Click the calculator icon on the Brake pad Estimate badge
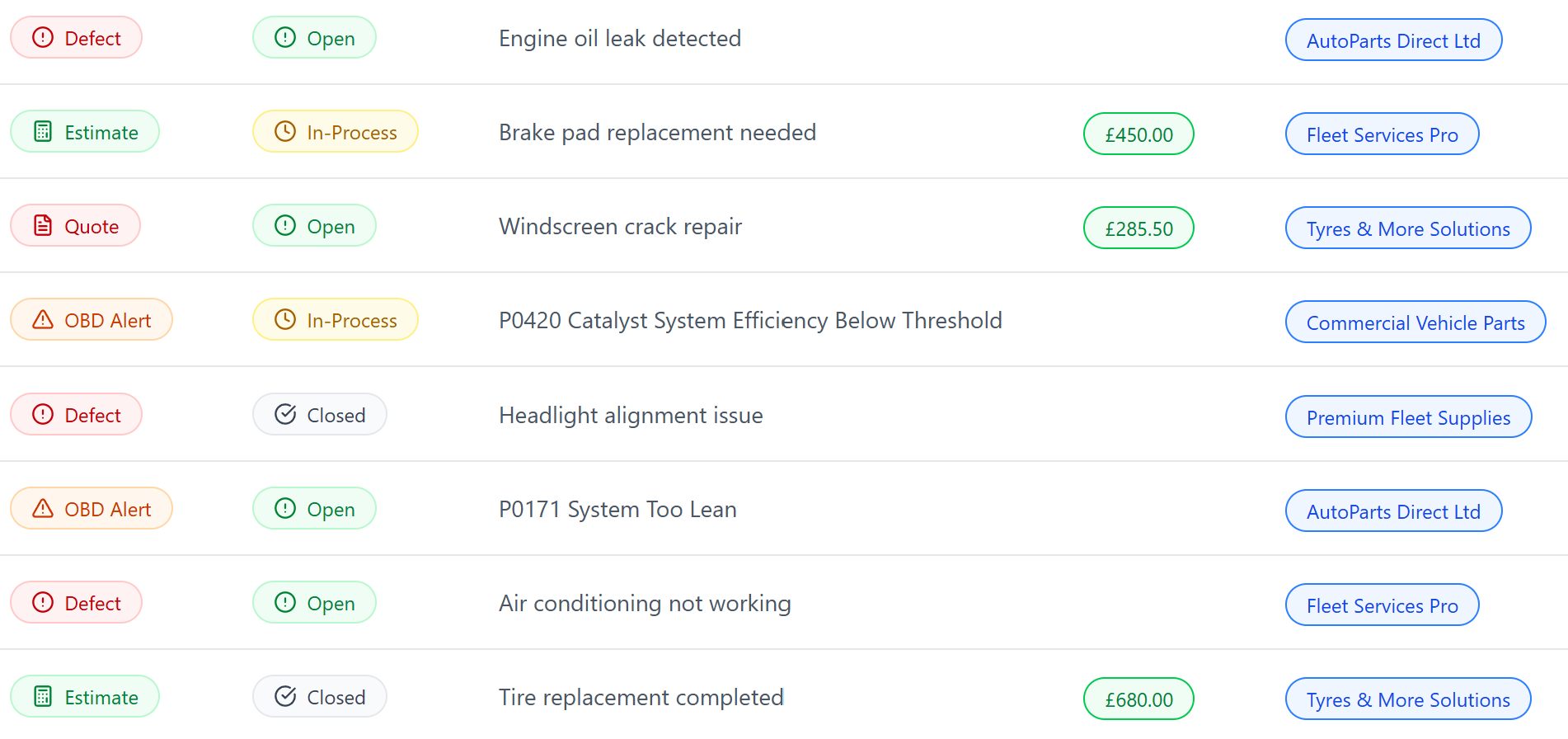The image size is (1568, 739). point(43,132)
